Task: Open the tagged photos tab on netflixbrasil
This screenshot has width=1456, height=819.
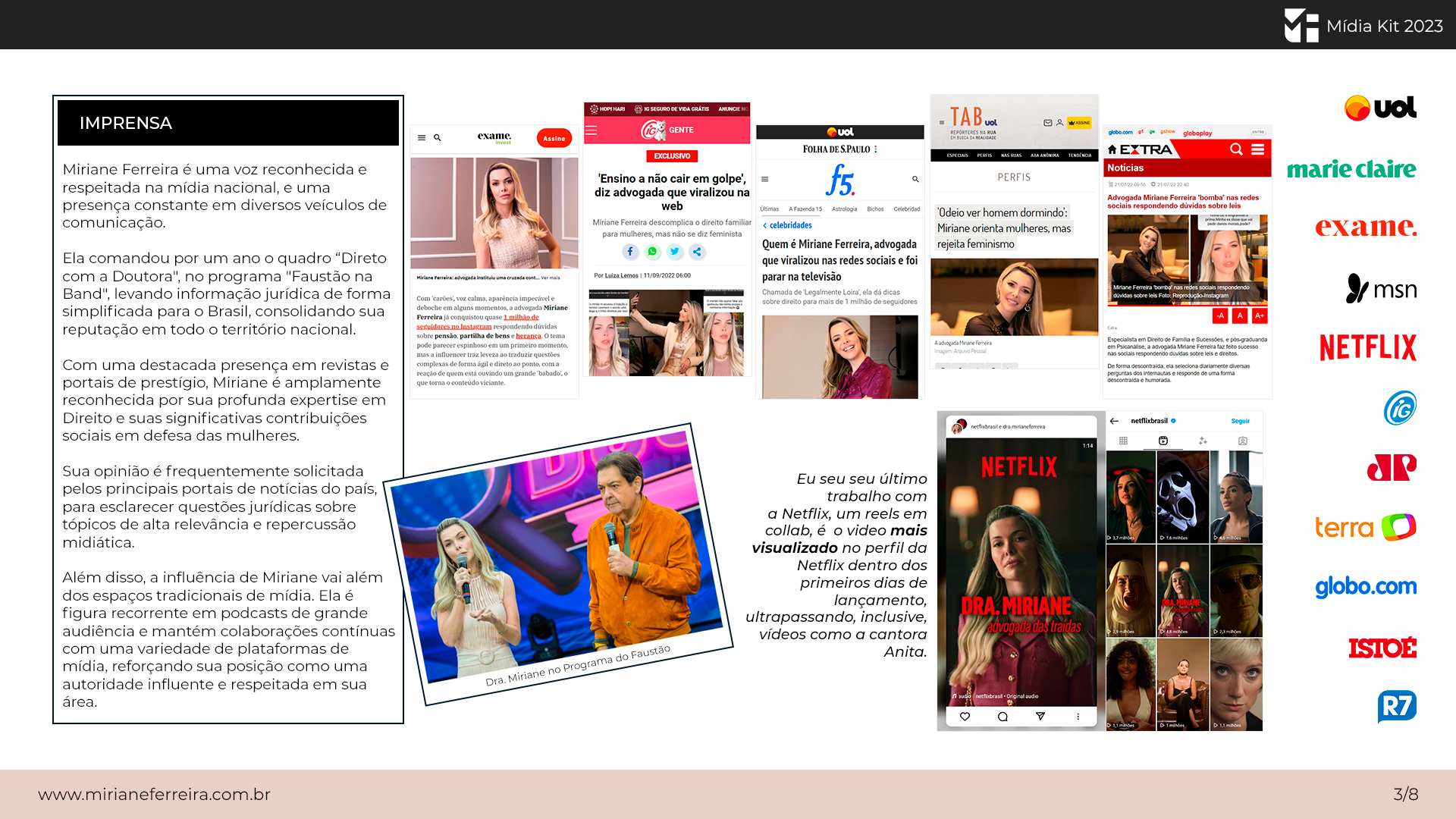Action: (x=1243, y=441)
